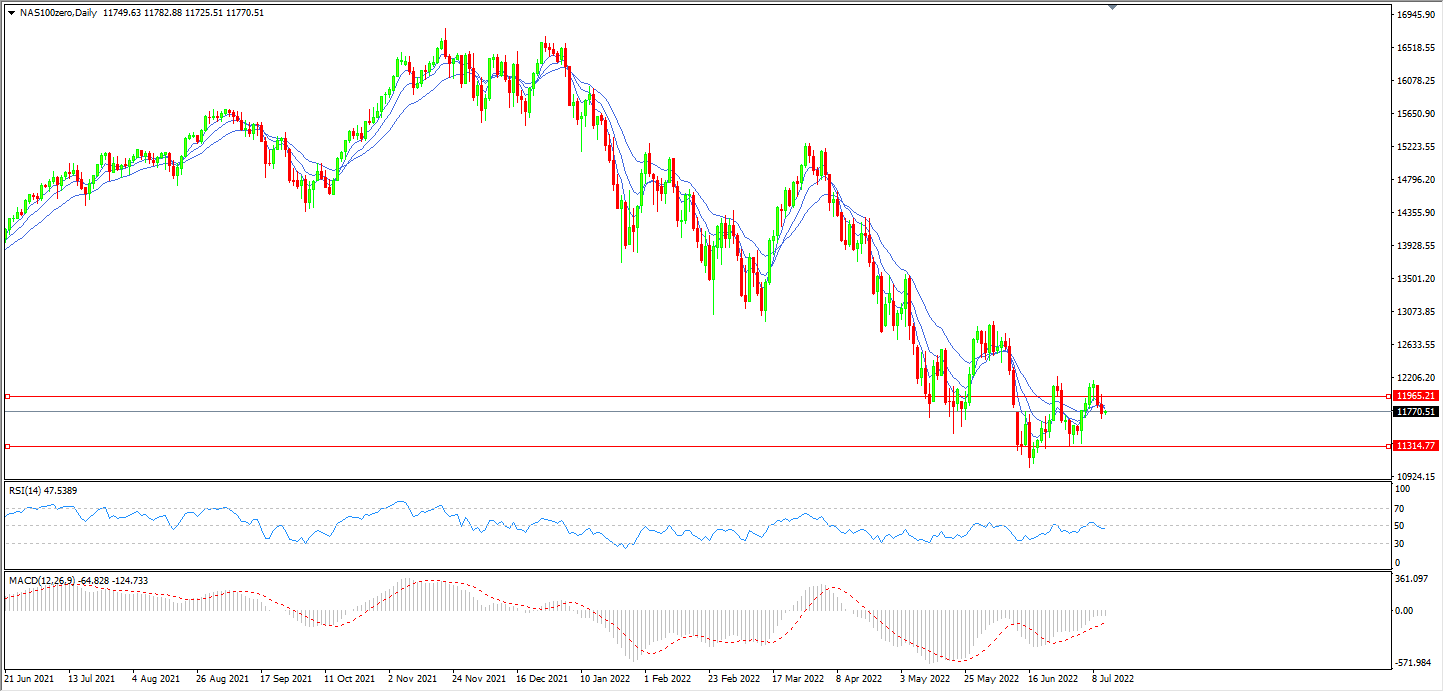The image size is (1444, 692).
Task: Click left handle of lower red line
Action: (8, 446)
